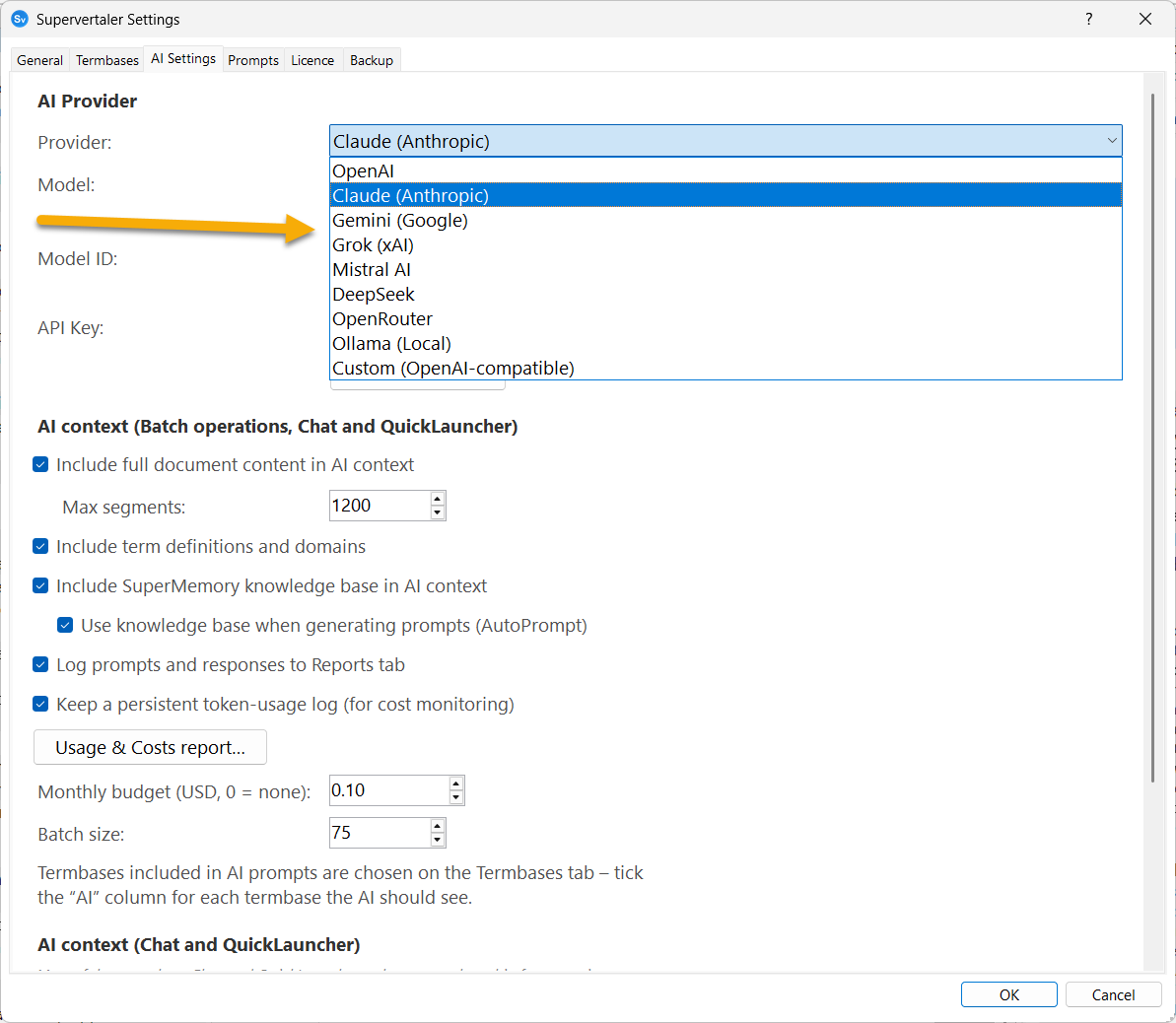Click the 'Model:' label
1176x1023 pixels.
(66, 184)
